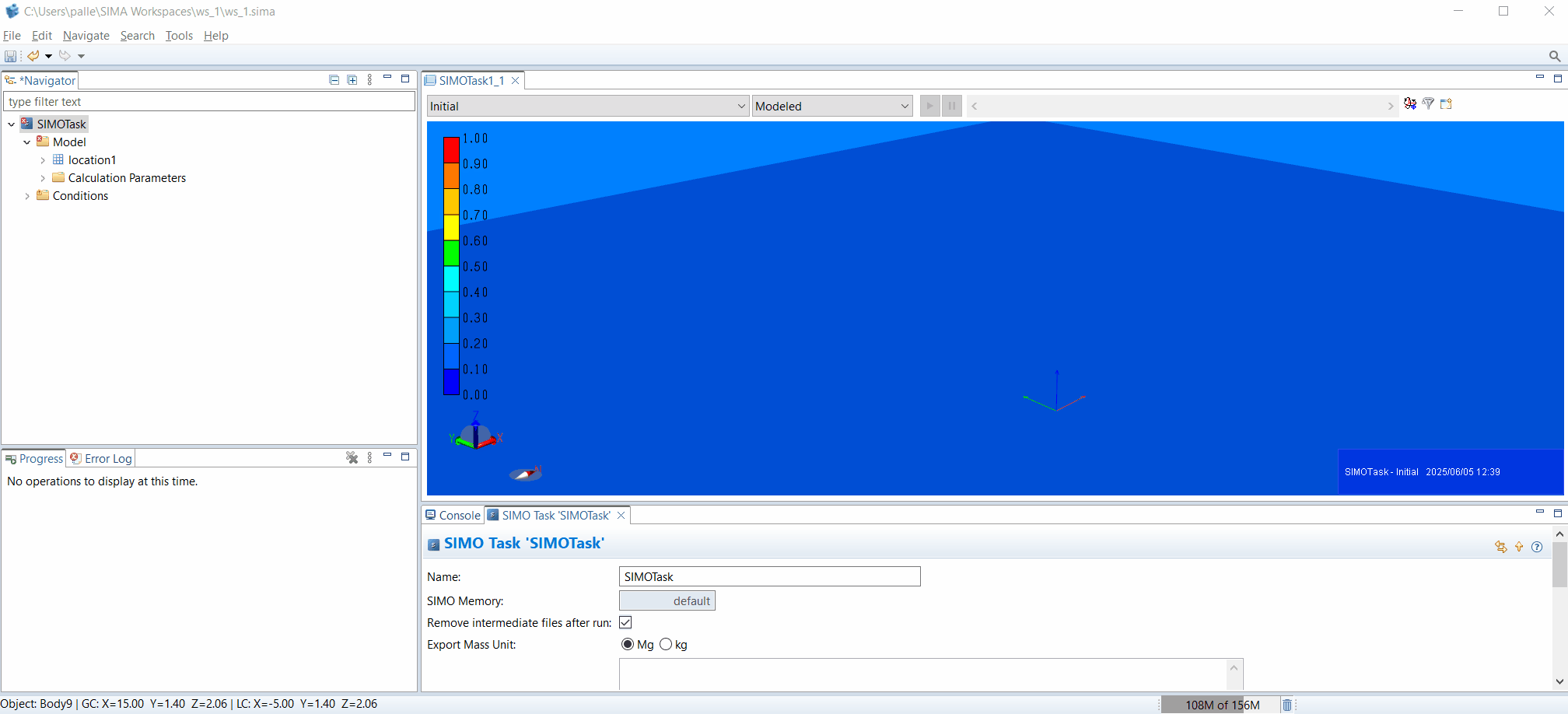Close the SIMOTask1_1 tab

[x=515, y=81]
